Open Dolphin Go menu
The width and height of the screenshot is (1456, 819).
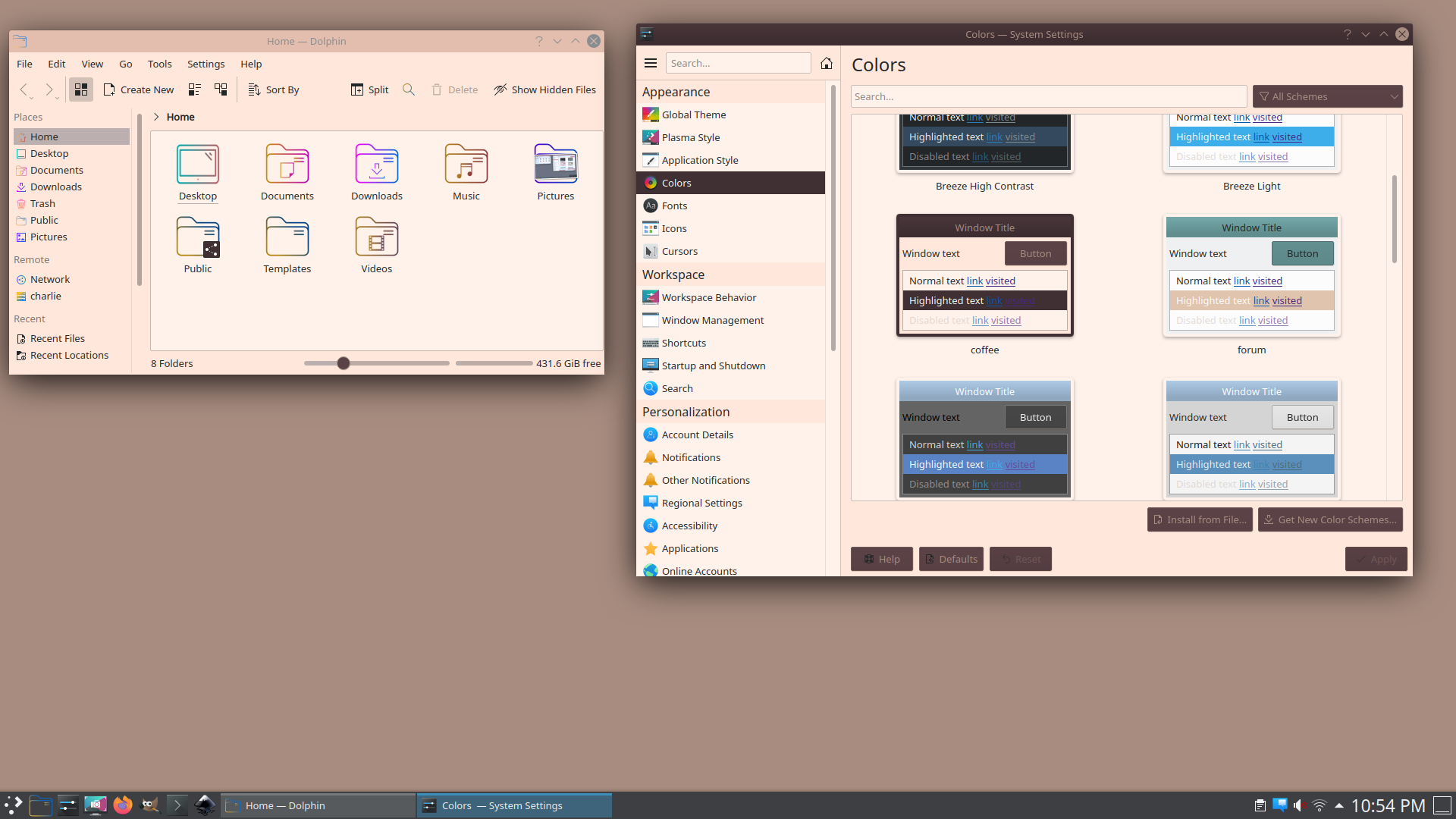[x=126, y=64]
